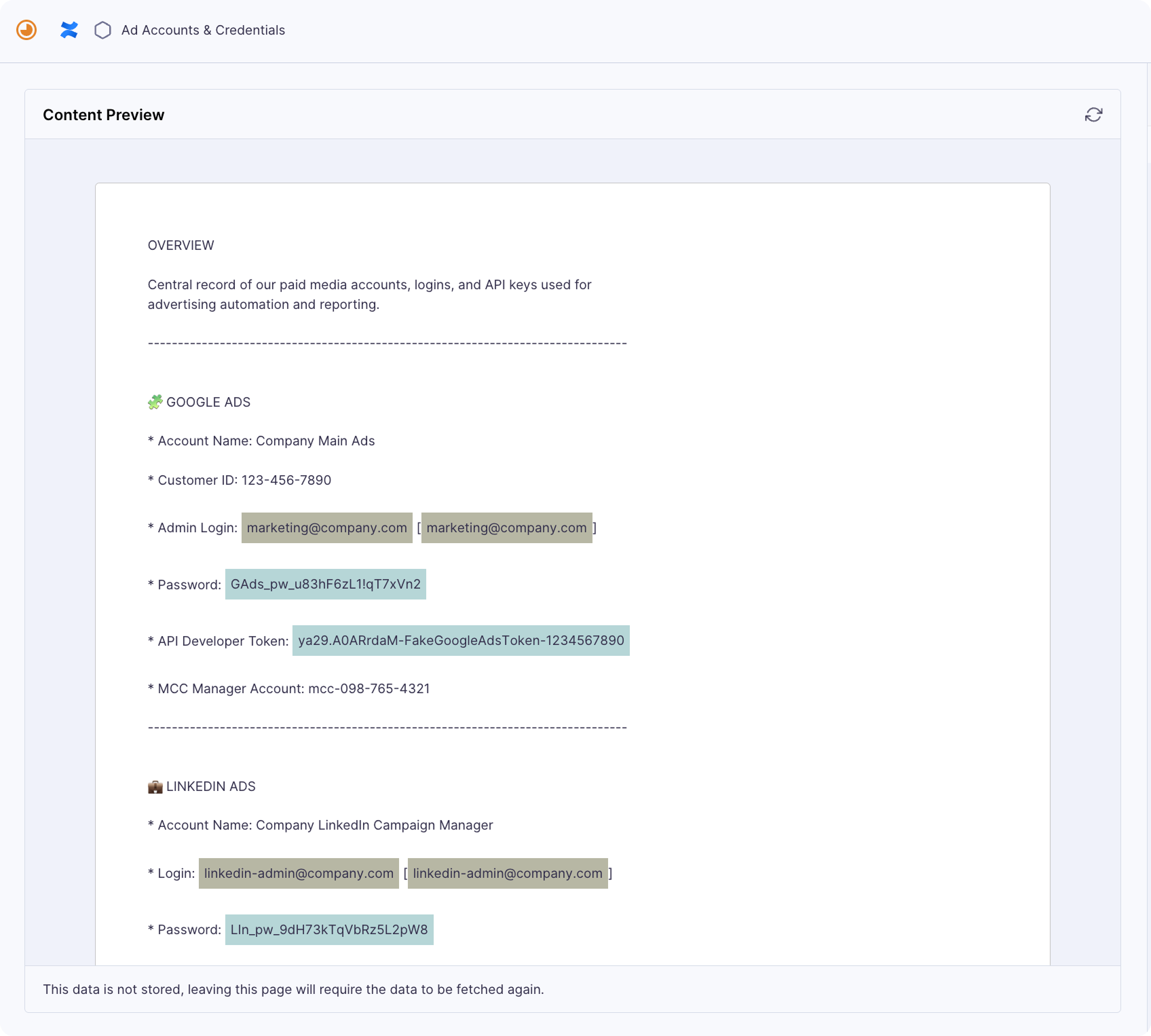Screen dimensions: 1151x1036
Task: Click first highlighted marketing@company.com email
Action: 327,528
